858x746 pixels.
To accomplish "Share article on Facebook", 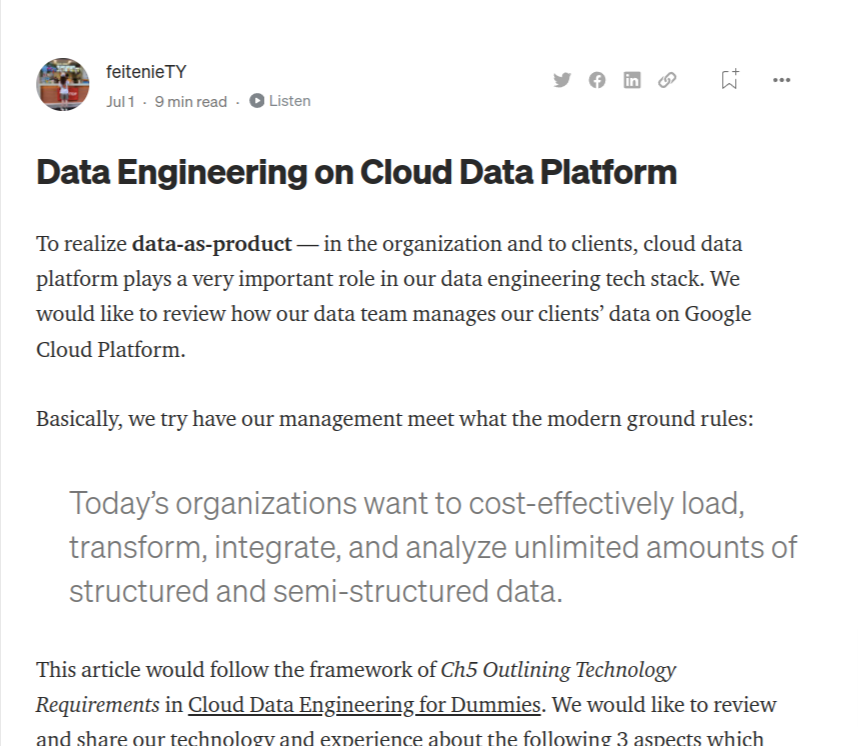I will click(x=597, y=80).
